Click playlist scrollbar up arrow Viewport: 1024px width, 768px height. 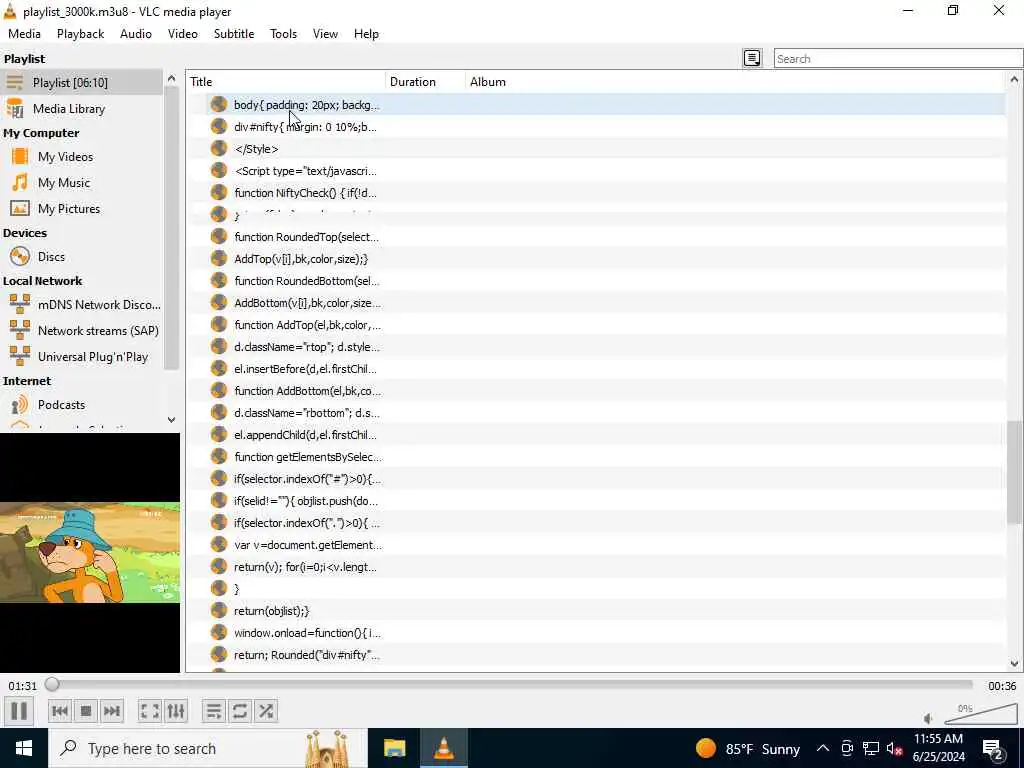1014,80
